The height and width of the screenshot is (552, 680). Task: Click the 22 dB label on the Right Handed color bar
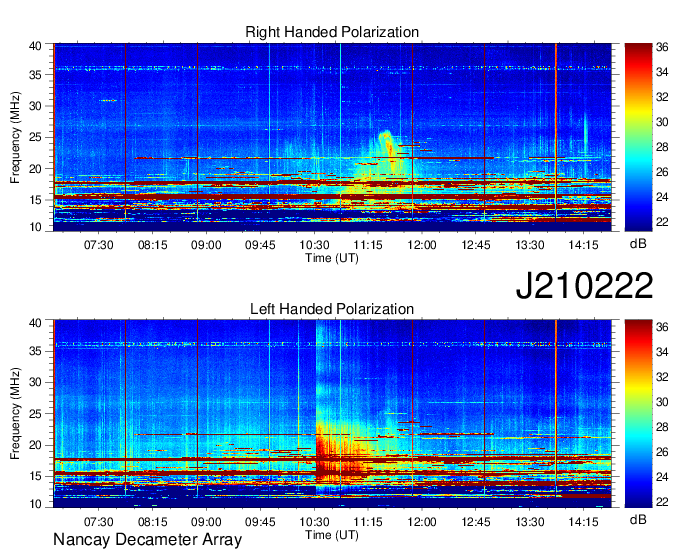point(662,222)
